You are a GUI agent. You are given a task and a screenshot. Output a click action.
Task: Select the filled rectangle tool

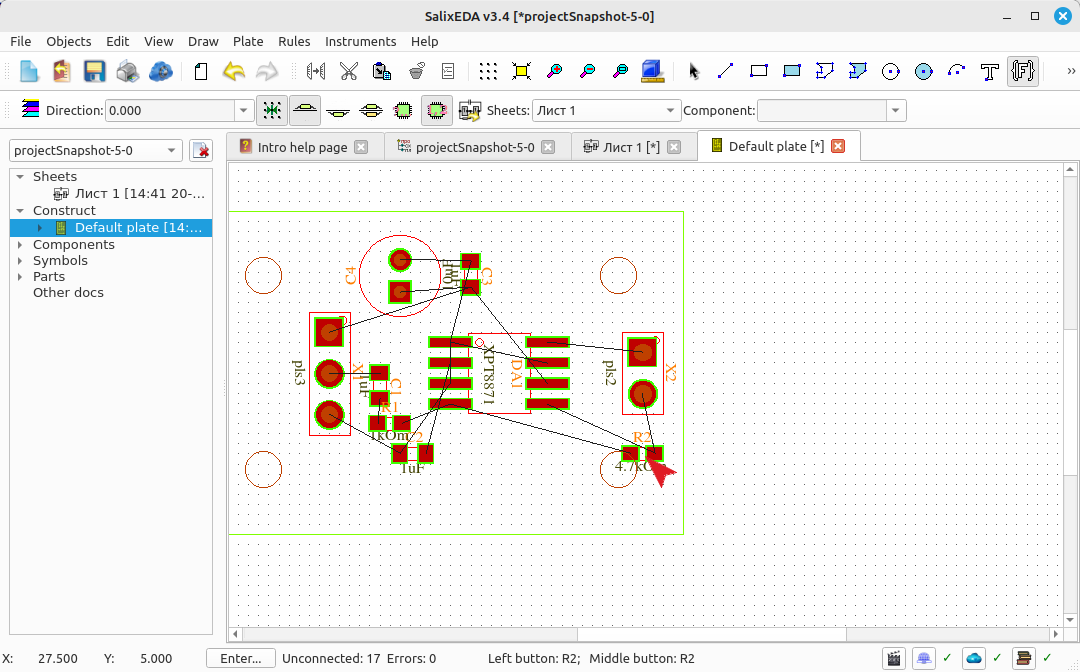pyautogui.click(x=791, y=71)
